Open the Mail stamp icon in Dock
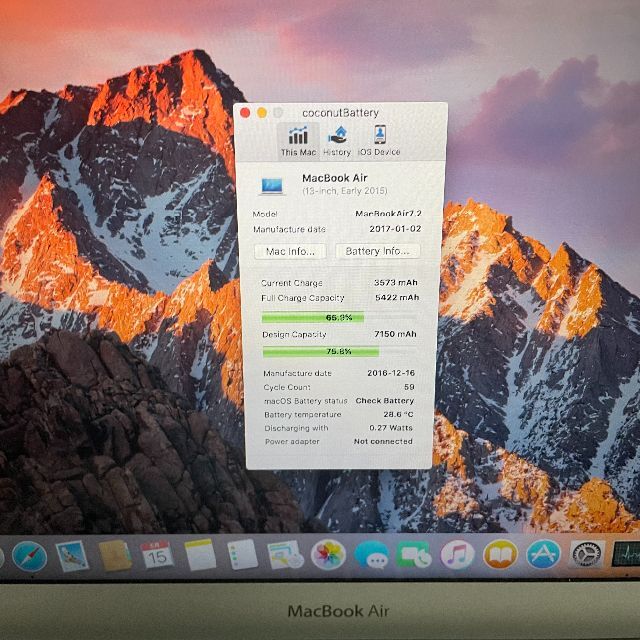Image resolution: width=640 pixels, height=640 pixels. point(72,556)
